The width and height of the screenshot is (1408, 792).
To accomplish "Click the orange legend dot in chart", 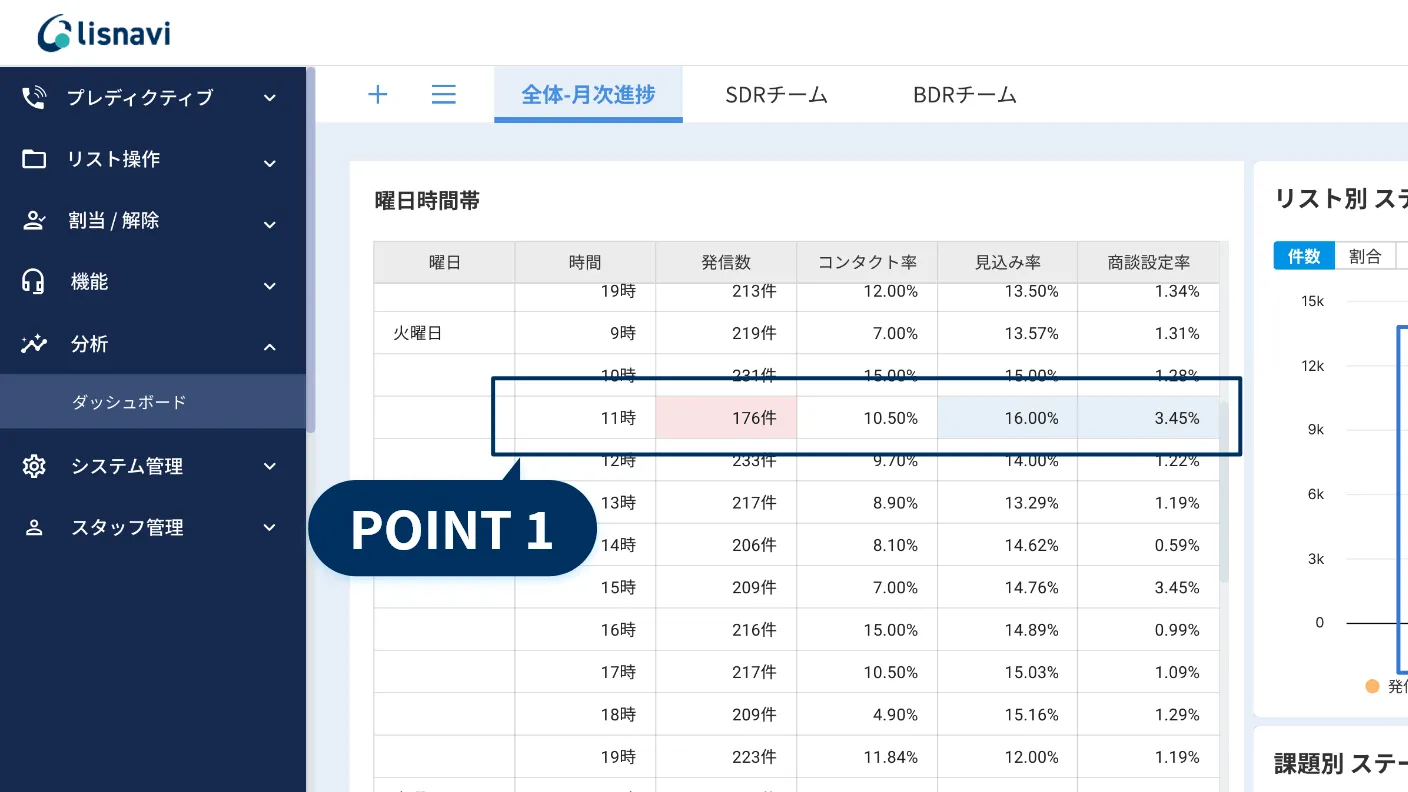I will click(1372, 686).
